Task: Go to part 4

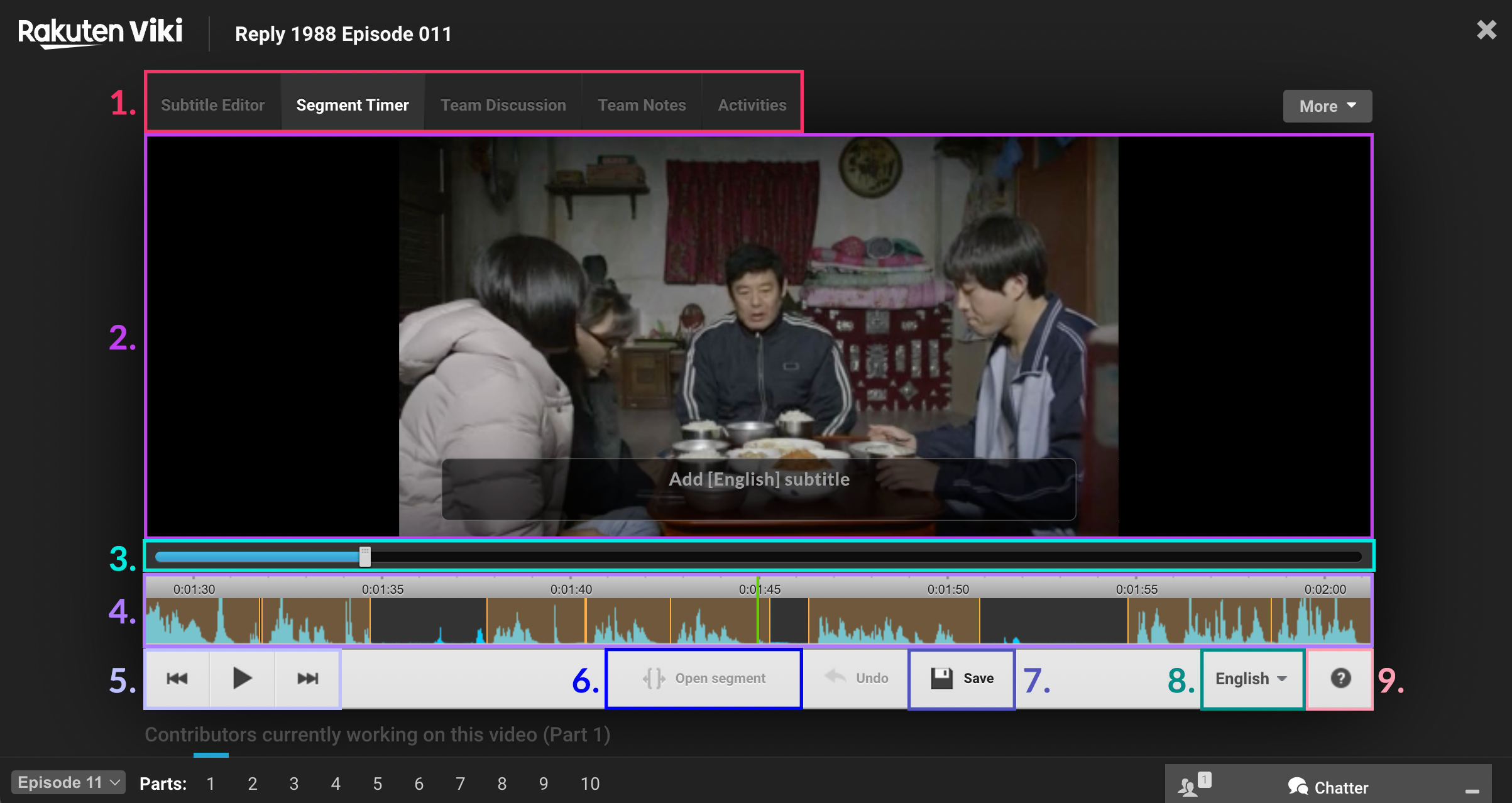Action: pyautogui.click(x=336, y=784)
